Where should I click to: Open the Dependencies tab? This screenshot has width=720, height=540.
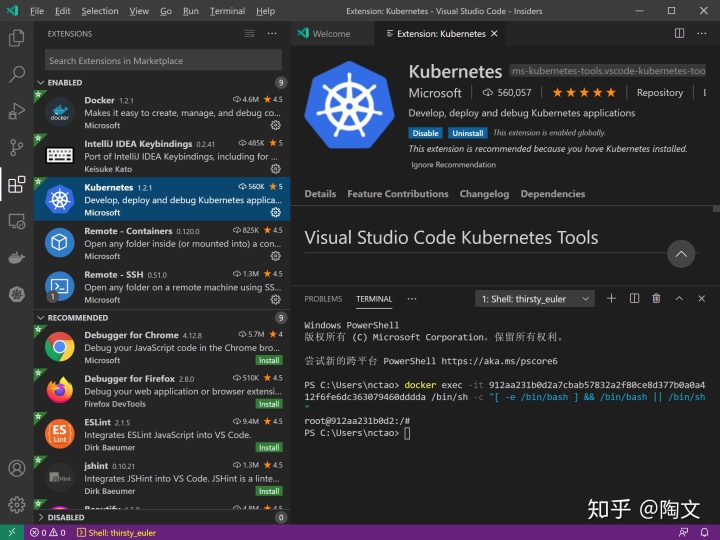tap(553, 194)
